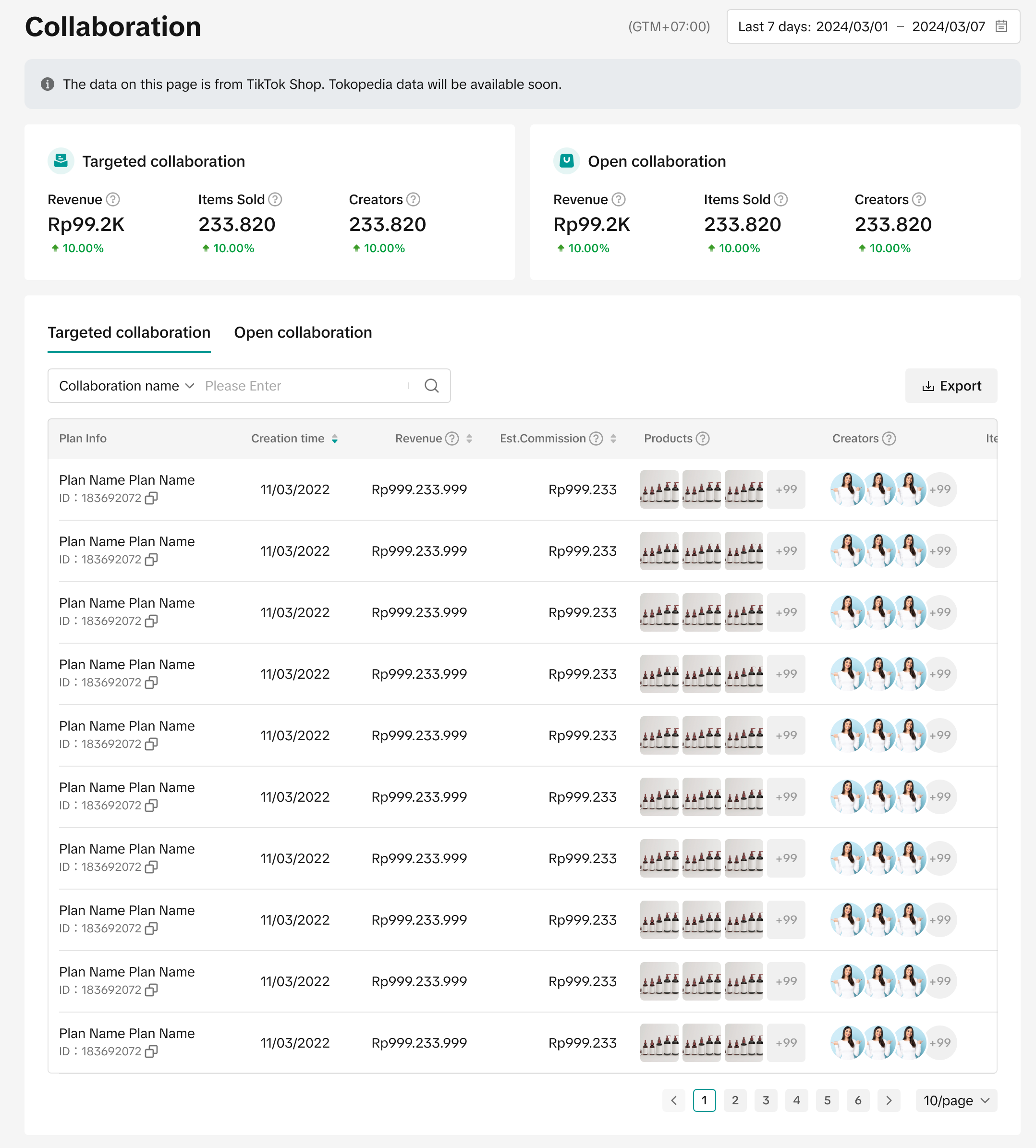Switch to the Open collaboration tab
This screenshot has width=1036, height=1148.
303,332
